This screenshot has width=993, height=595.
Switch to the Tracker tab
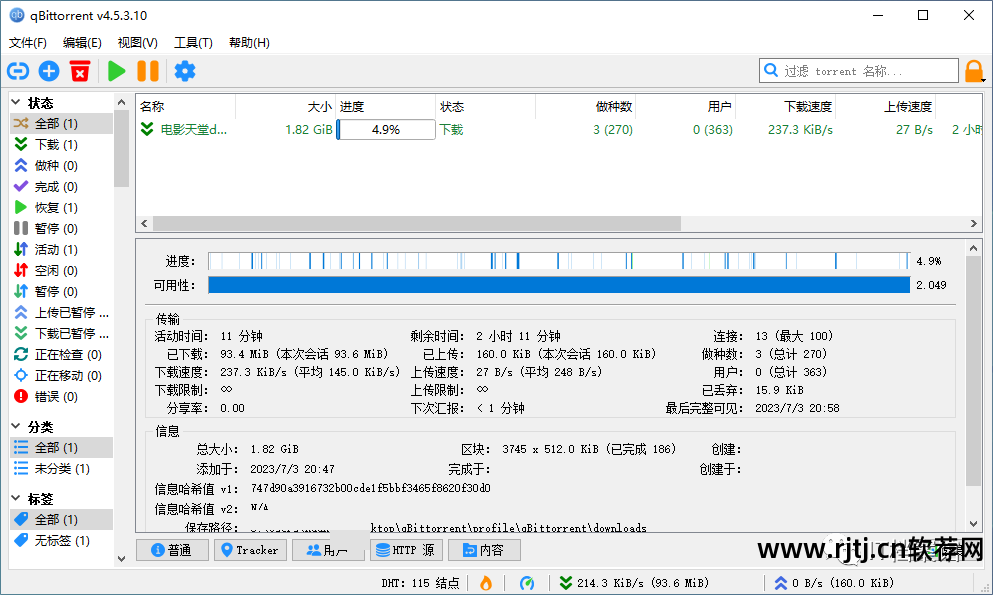(x=249, y=549)
